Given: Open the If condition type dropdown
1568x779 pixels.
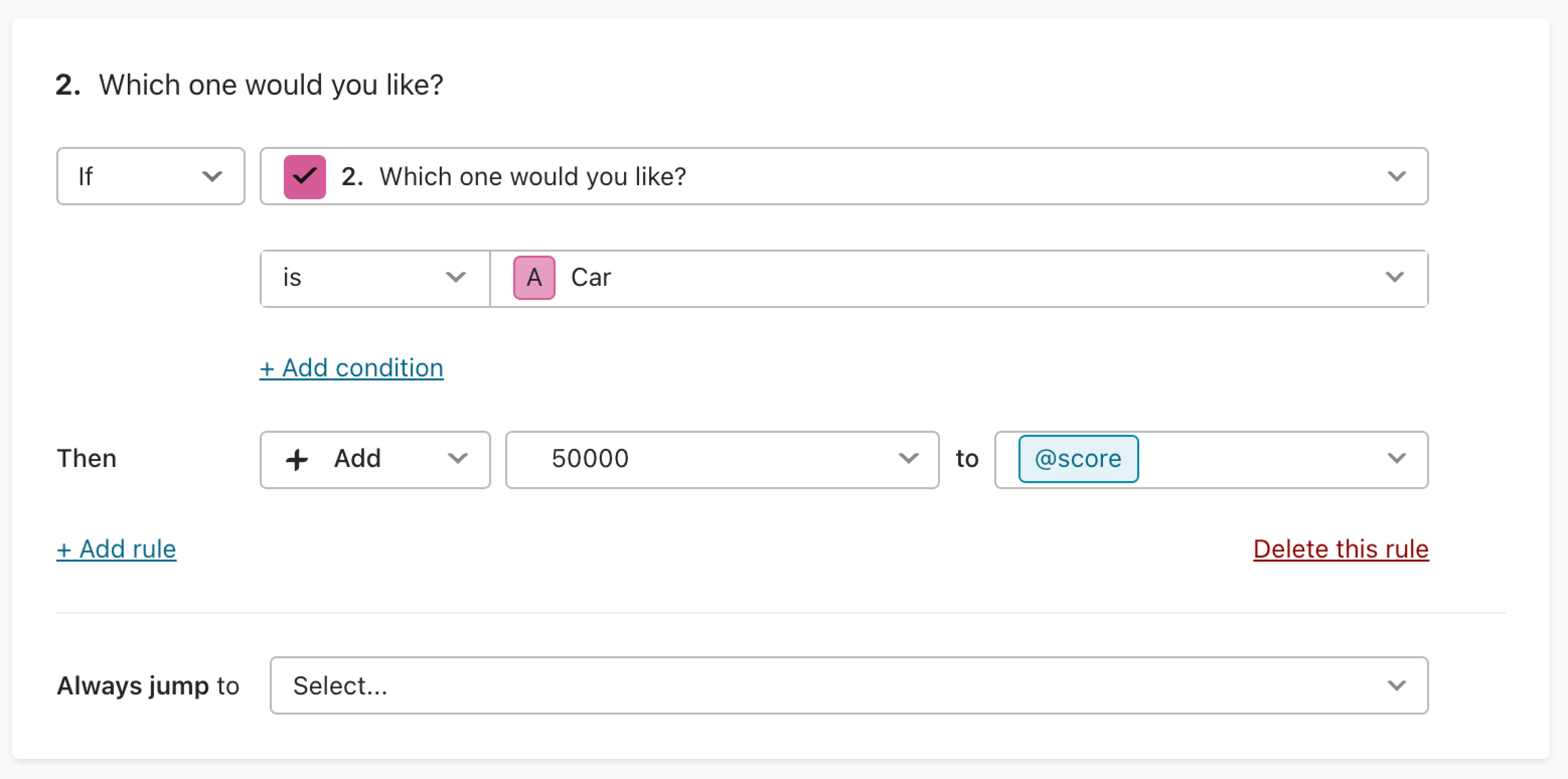Looking at the screenshot, I should point(151,177).
